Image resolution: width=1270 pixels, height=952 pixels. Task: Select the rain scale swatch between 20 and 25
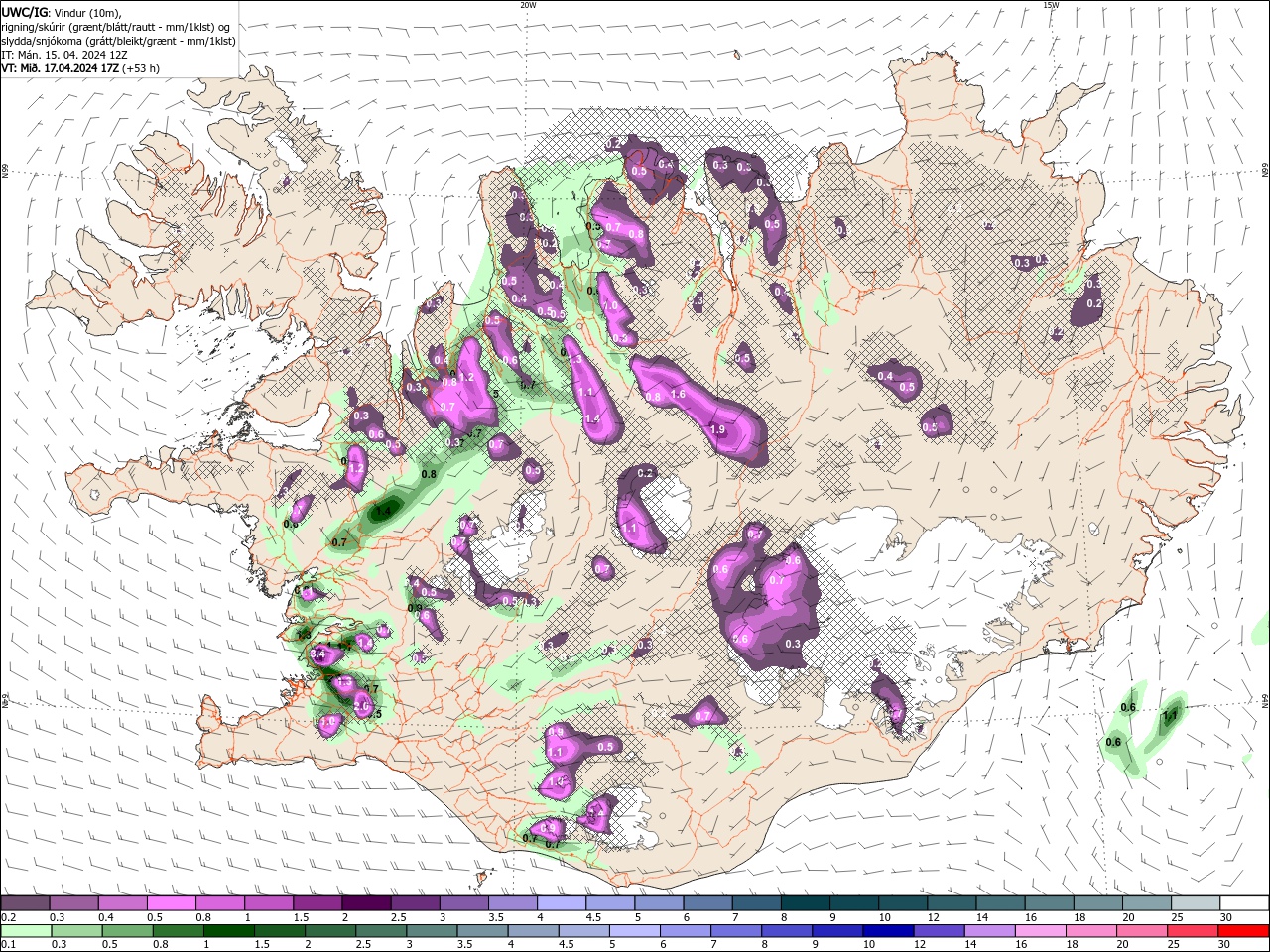1141,931
